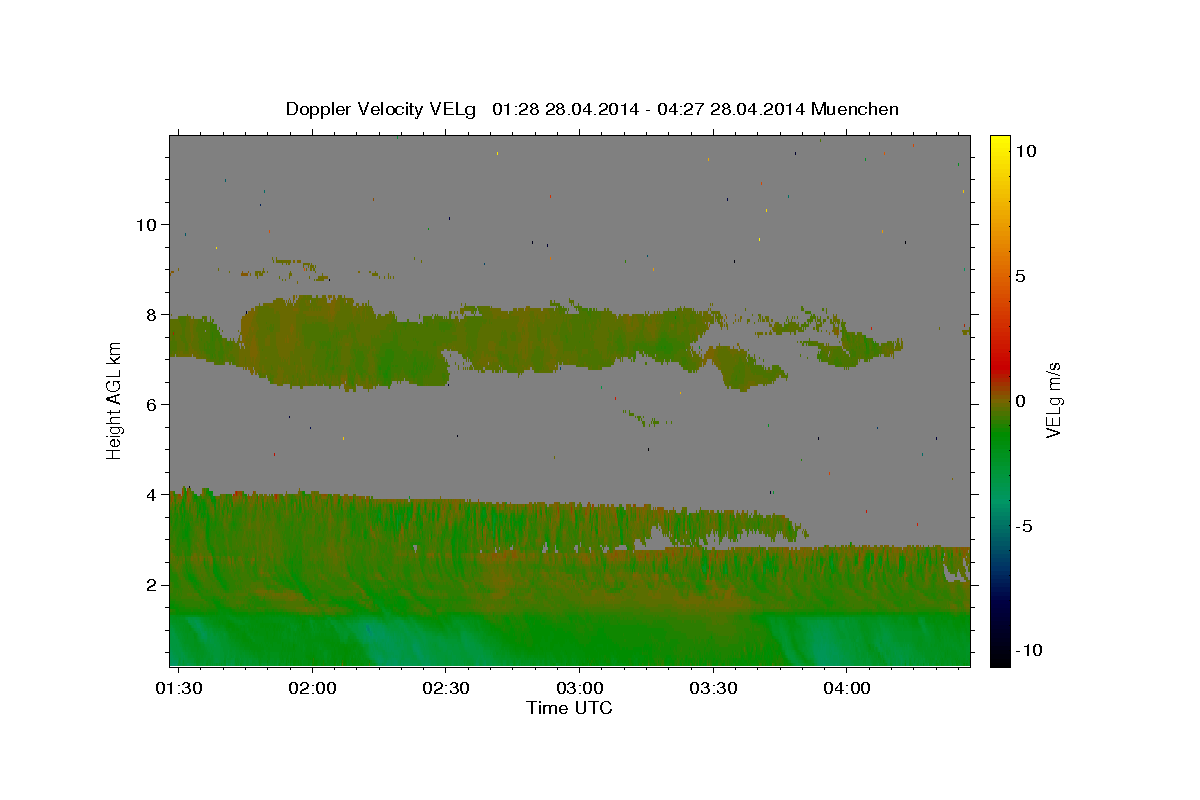Click the "VELg m/s" colorbar label
Screen dimensions: 1200x800
(x=1053, y=401)
